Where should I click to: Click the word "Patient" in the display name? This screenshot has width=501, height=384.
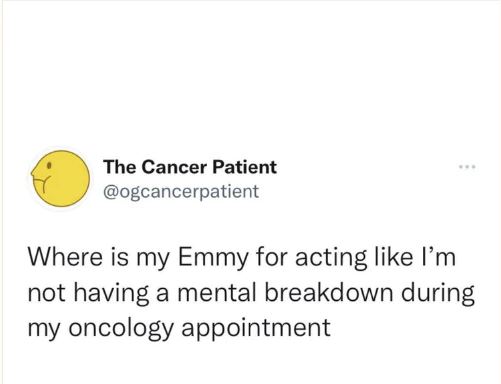(244, 167)
